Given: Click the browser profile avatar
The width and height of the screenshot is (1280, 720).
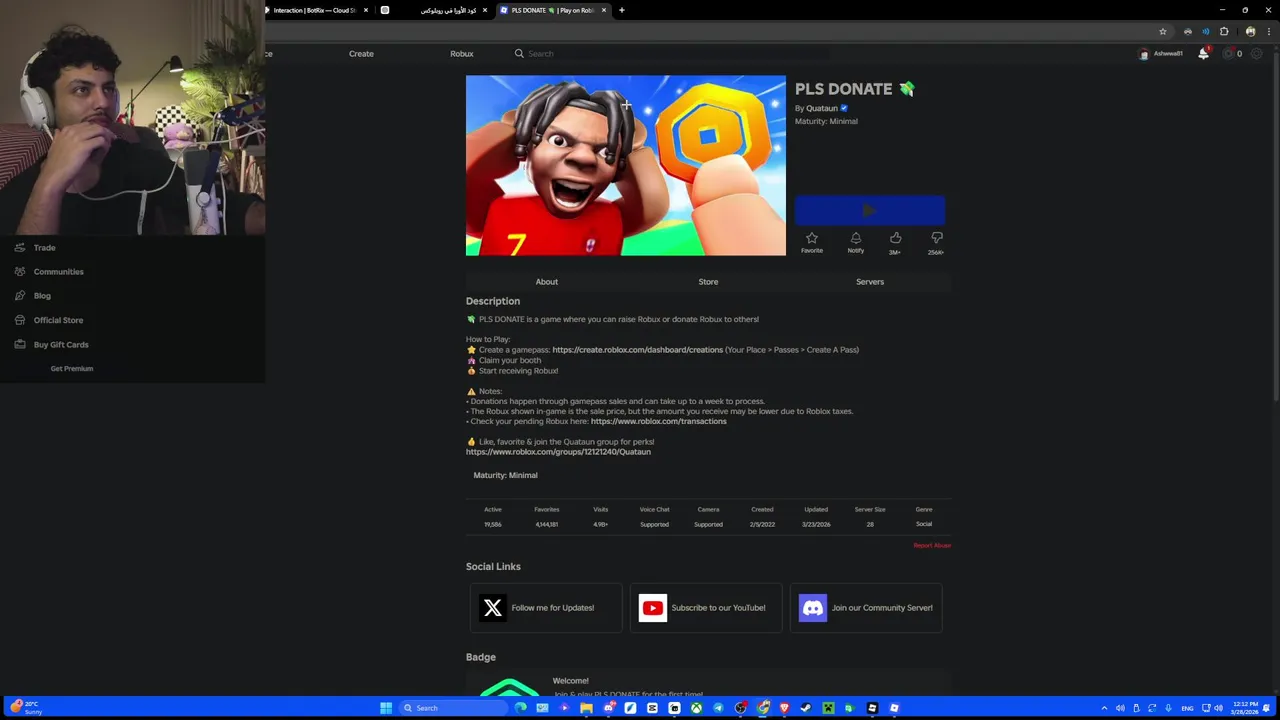Looking at the screenshot, I should click(x=1250, y=31).
